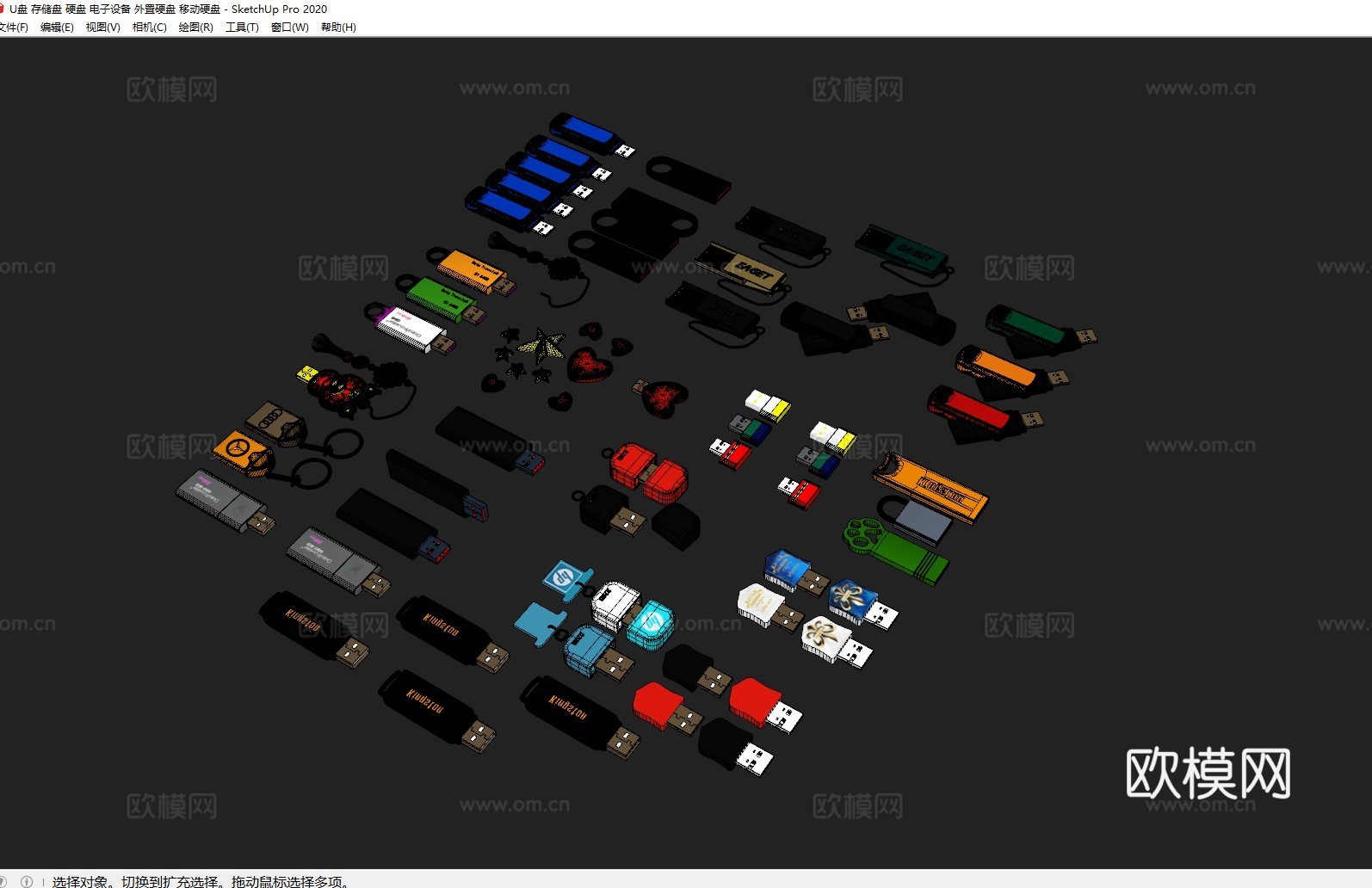Select the Mercedes logo keychain USB model

[x=245, y=453]
